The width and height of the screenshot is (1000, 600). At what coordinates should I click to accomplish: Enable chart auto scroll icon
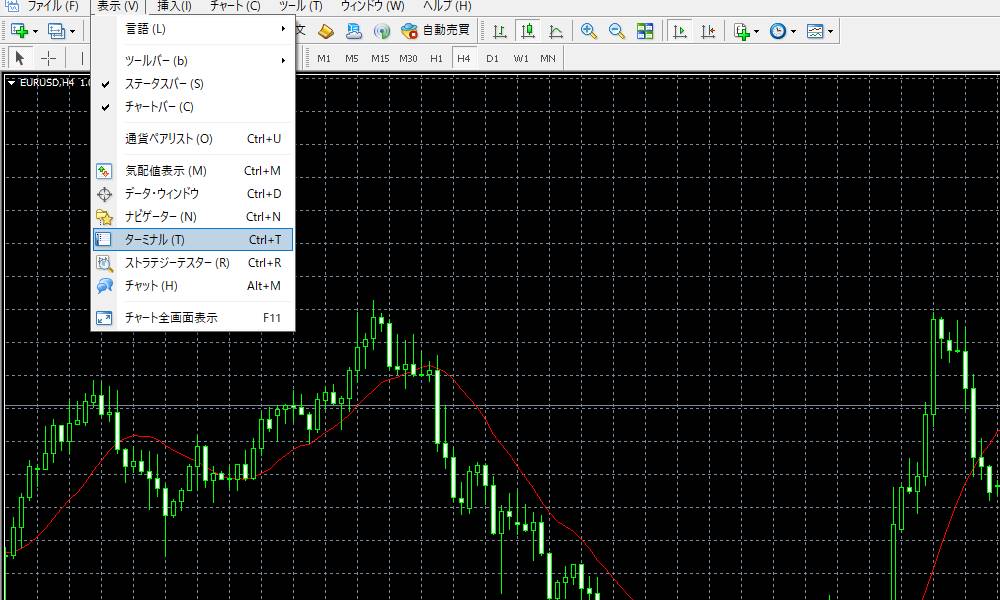[680, 31]
